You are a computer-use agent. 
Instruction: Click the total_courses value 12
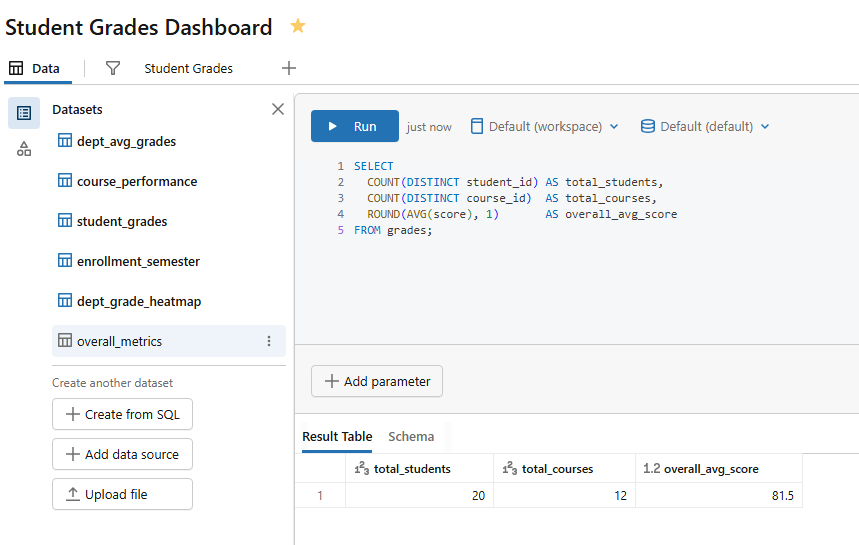[x=620, y=496]
